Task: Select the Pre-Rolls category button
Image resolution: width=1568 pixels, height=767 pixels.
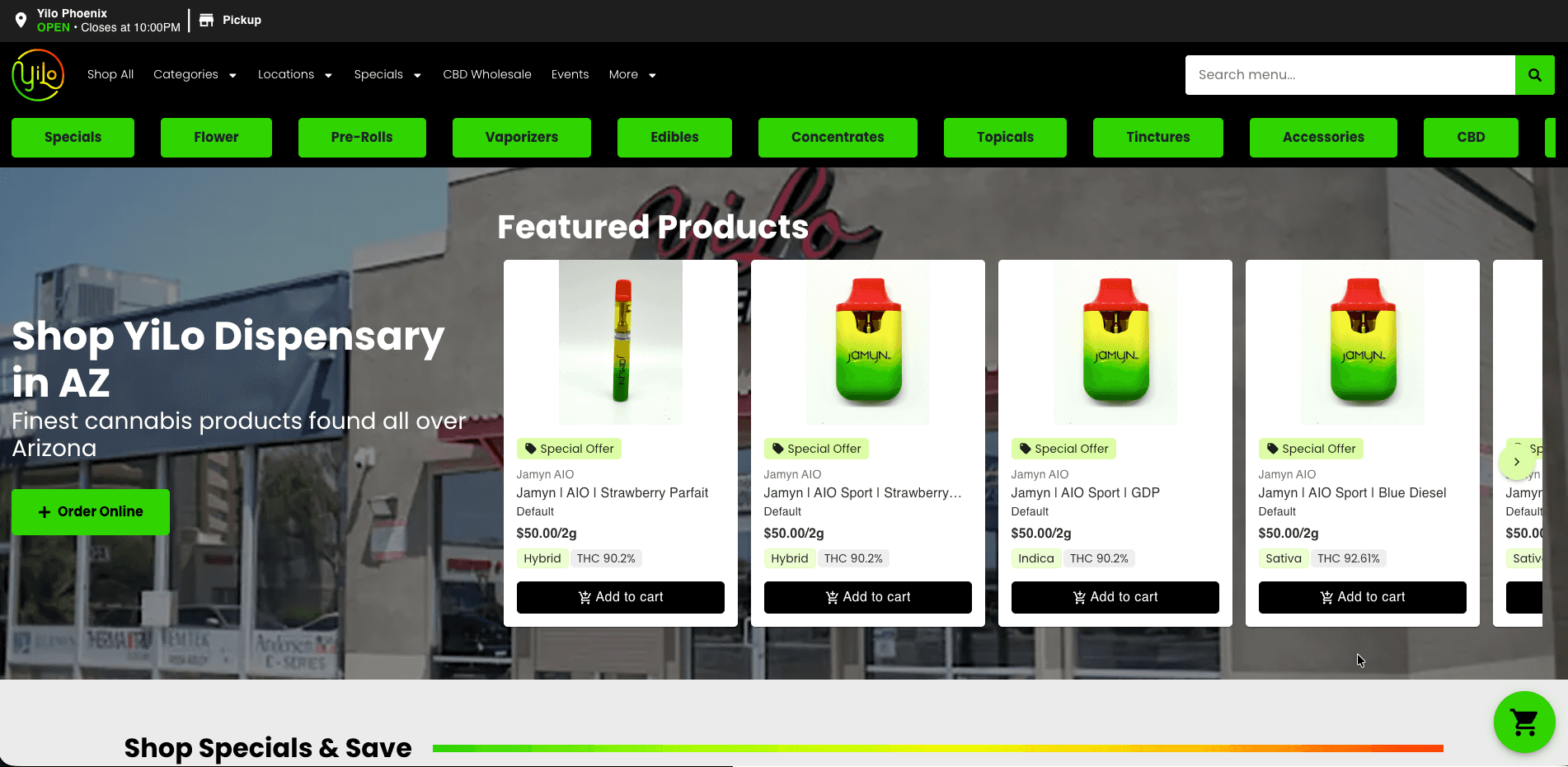Action: [362, 138]
